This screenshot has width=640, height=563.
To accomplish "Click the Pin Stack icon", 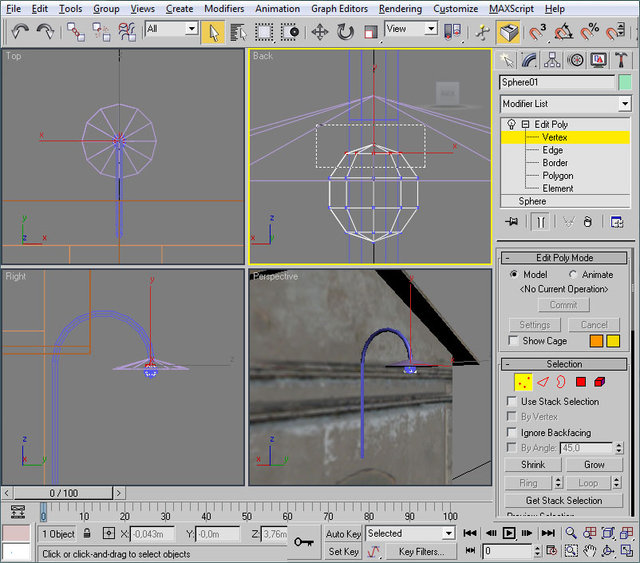I will [x=513, y=222].
